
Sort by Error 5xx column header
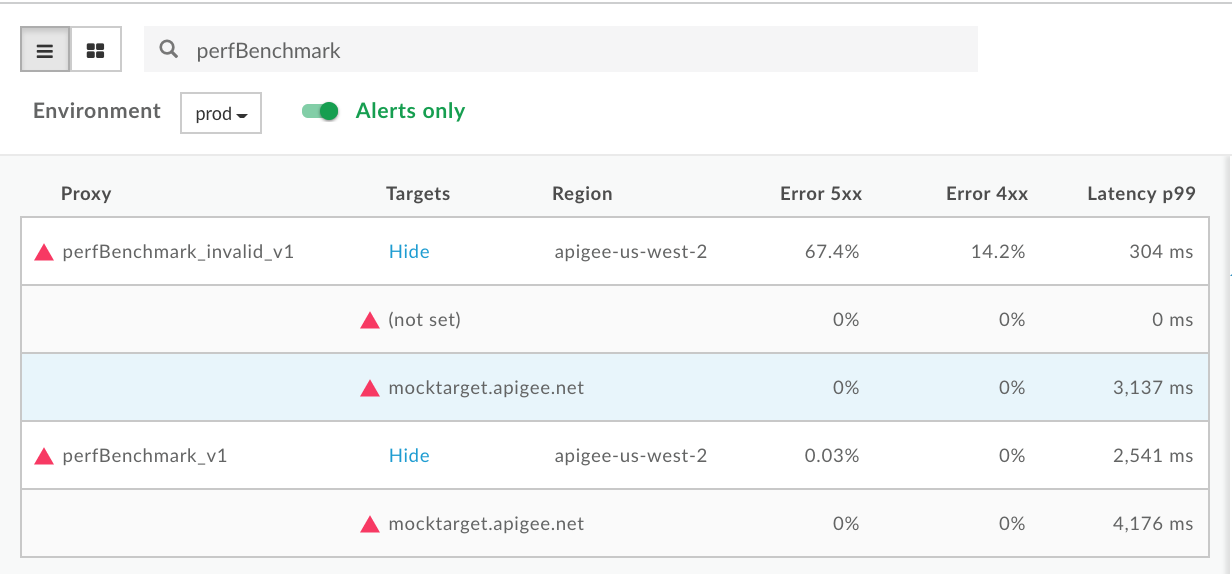[x=820, y=194]
